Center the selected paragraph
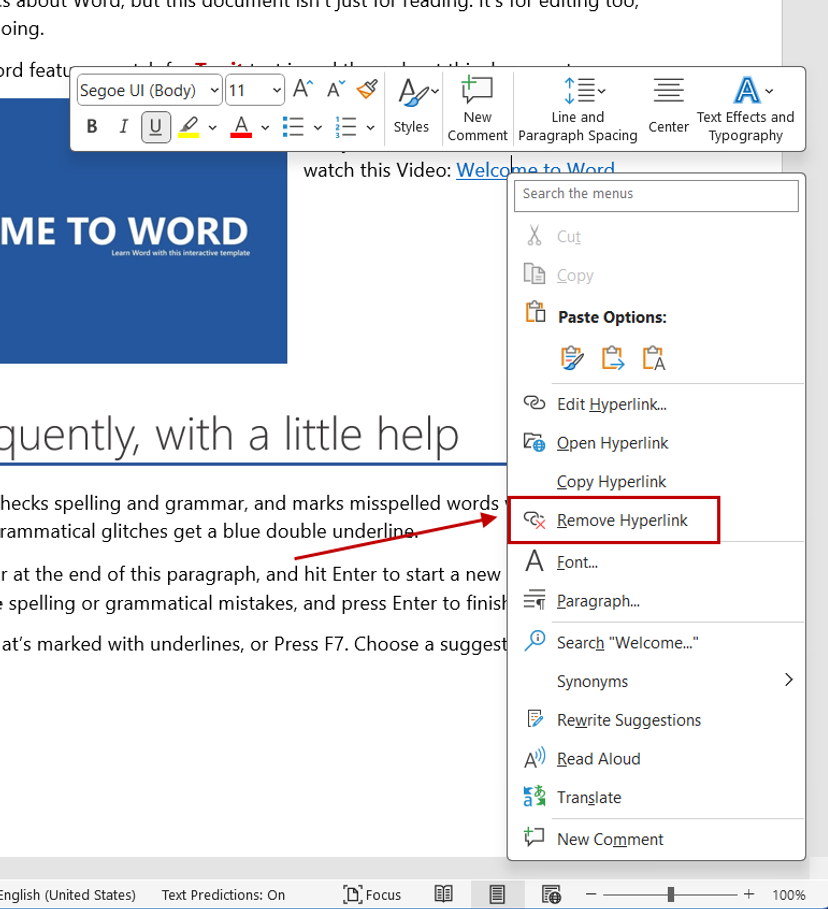Screen dimensions: 828x909 coord(668,107)
